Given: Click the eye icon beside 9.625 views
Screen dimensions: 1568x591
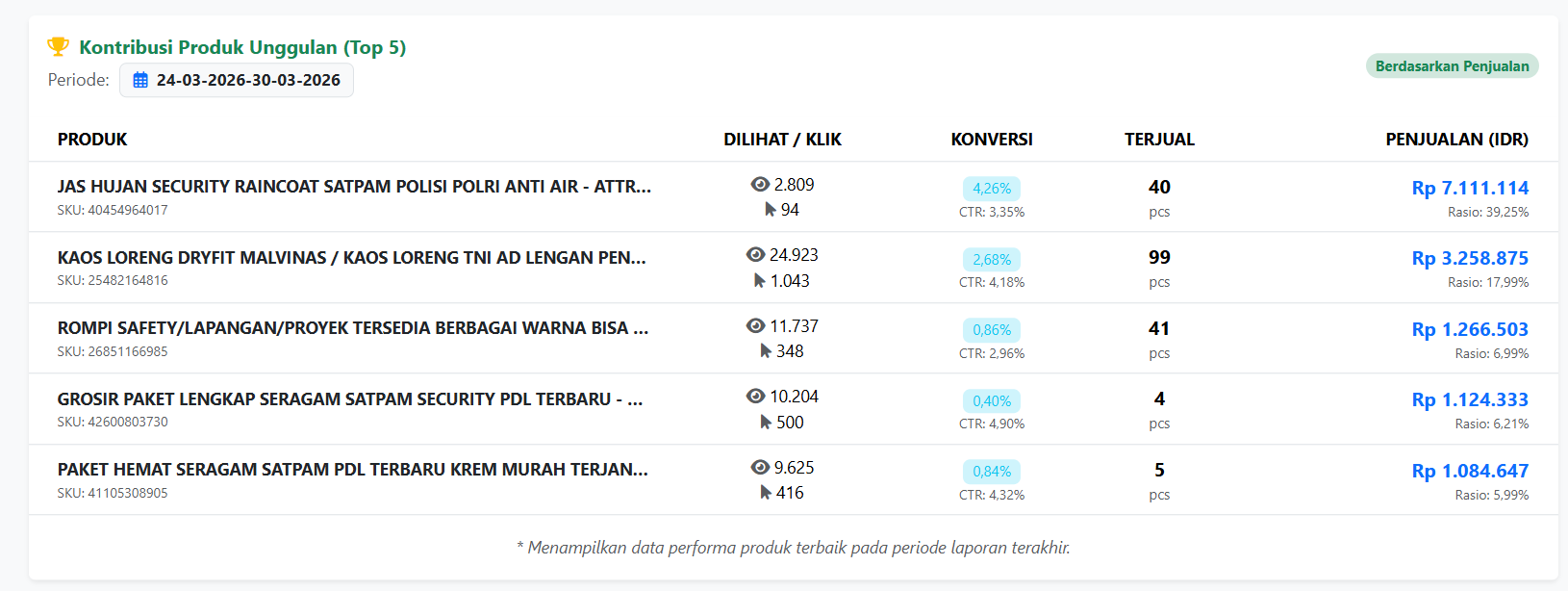Looking at the screenshot, I should pyautogui.click(x=760, y=468).
